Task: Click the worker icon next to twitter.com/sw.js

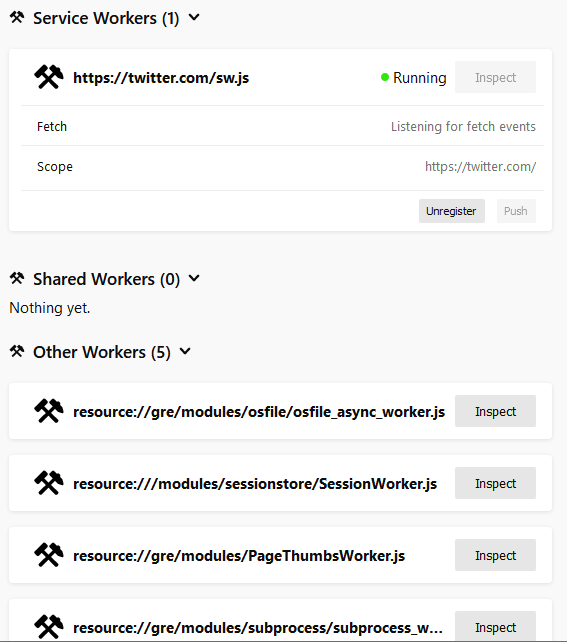Action: coord(49,77)
